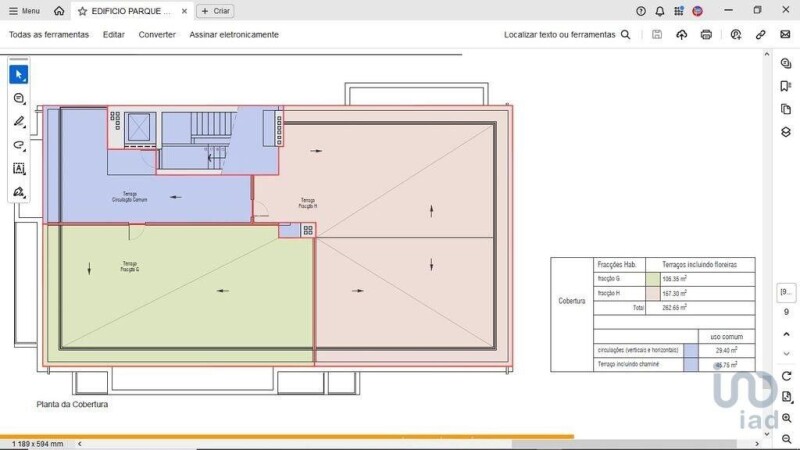The width and height of the screenshot is (800, 450).
Task: Open the Editar menu
Action: coord(114,34)
